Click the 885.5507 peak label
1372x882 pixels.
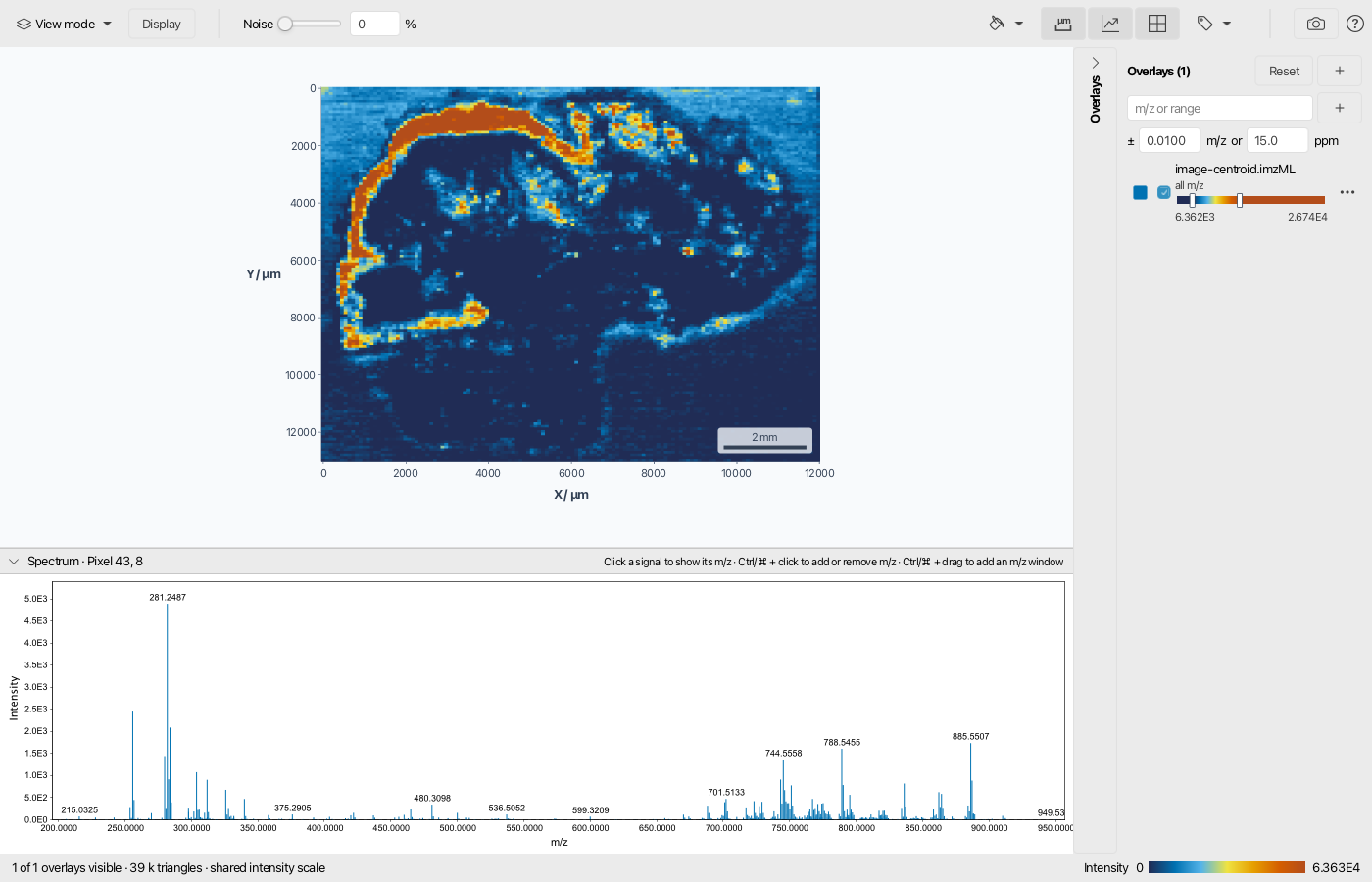tap(970, 736)
